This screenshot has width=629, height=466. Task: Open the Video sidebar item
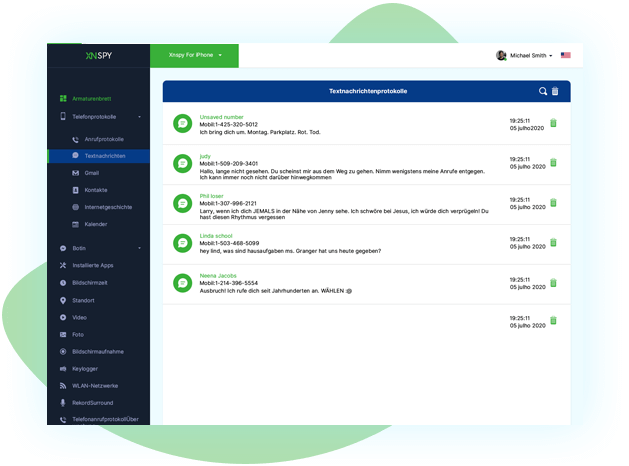(x=79, y=318)
